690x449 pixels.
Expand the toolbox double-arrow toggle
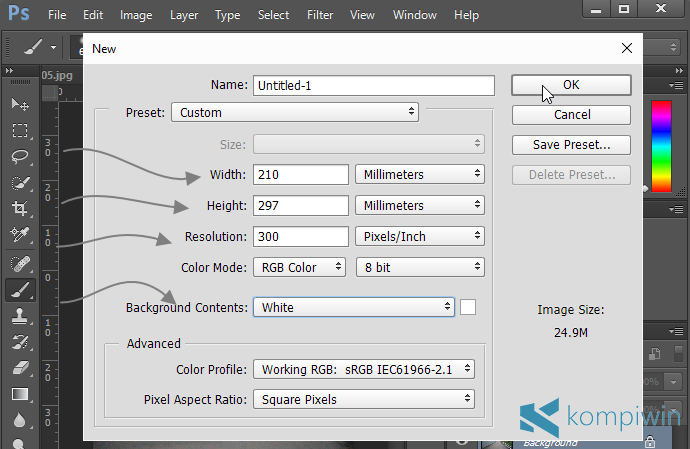point(9,70)
